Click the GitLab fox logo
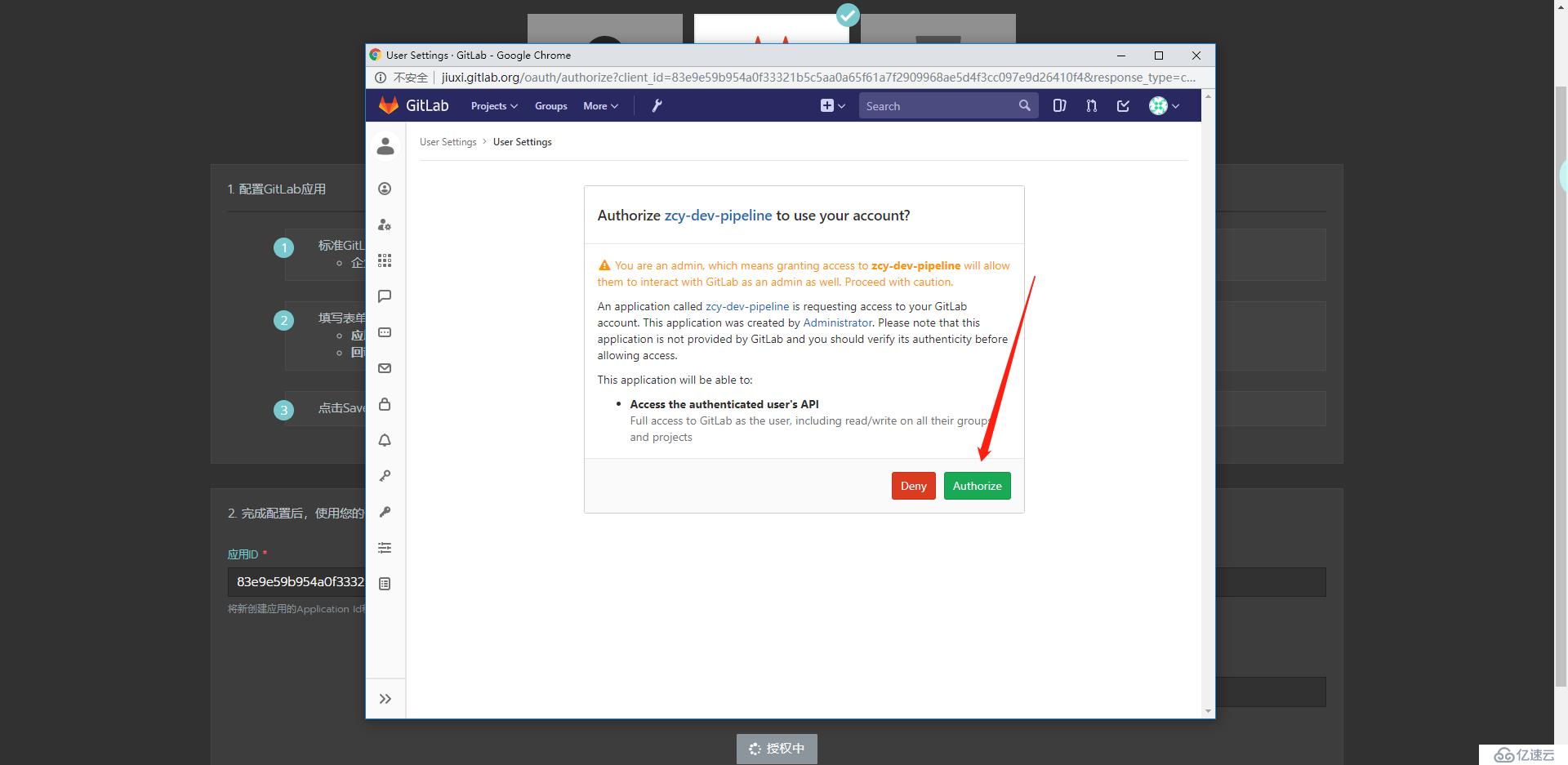The height and width of the screenshot is (765, 1568). tap(389, 105)
